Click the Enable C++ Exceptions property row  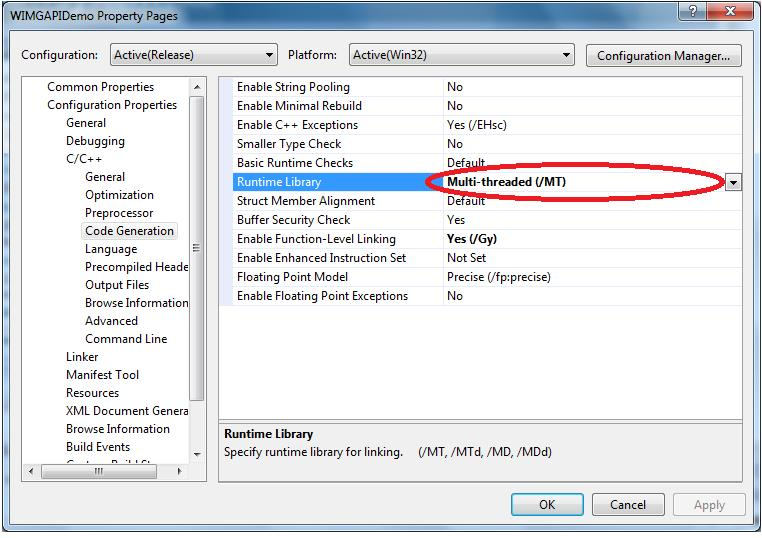coord(297,125)
